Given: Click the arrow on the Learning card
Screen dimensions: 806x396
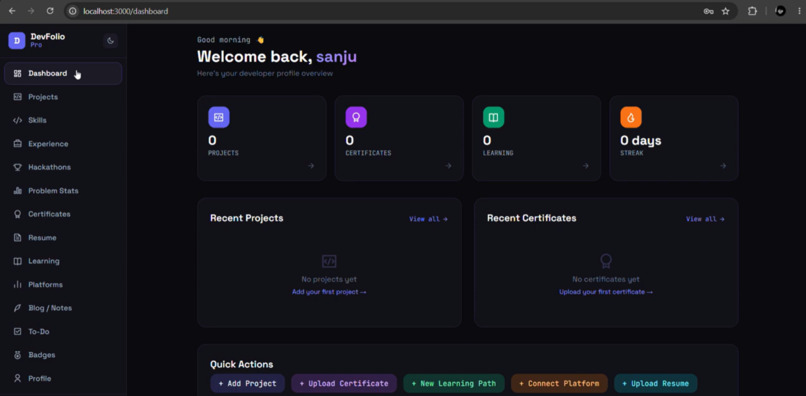Looking at the screenshot, I should tap(585, 166).
